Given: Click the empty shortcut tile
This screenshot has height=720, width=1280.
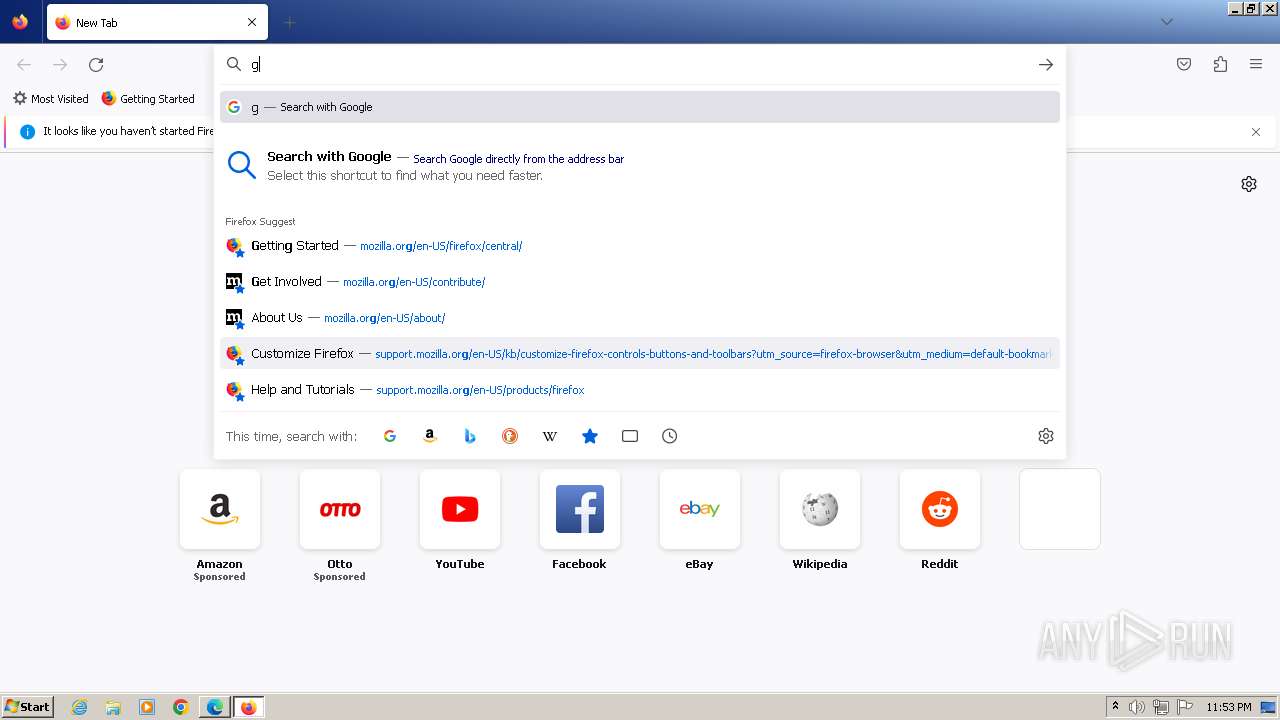Looking at the screenshot, I should [1060, 509].
